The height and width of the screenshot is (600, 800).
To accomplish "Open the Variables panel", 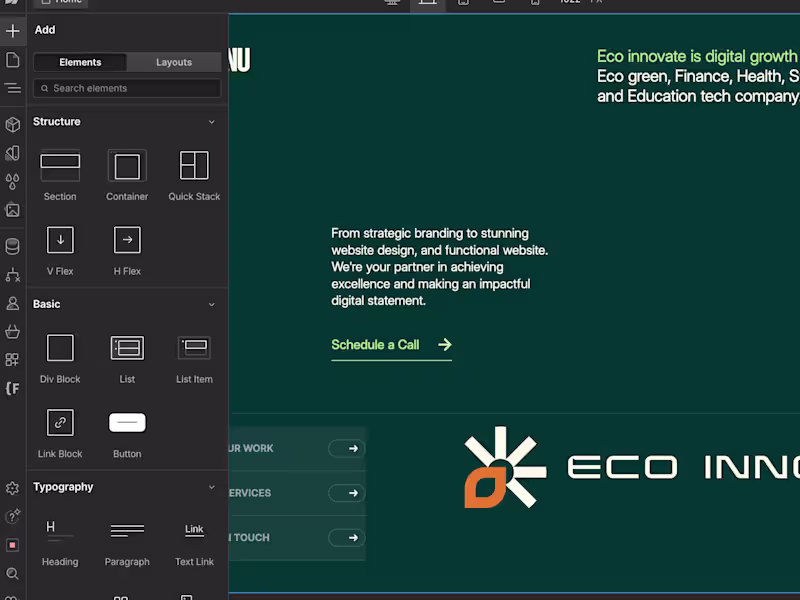I will point(13,181).
